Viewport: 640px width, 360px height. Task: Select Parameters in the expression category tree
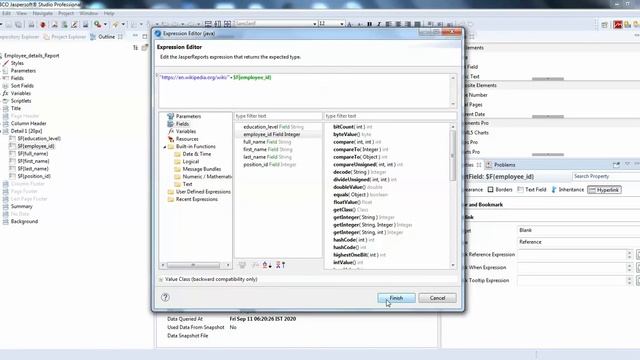click(x=188, y=116)
